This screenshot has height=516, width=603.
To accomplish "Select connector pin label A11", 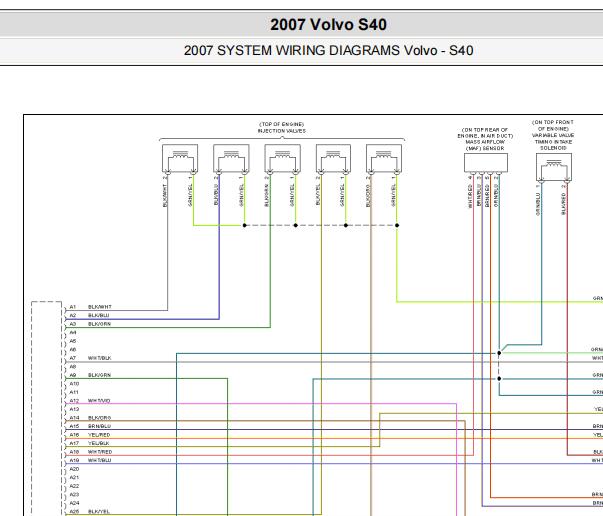I will pyautogui.click(x=74, y=392).
